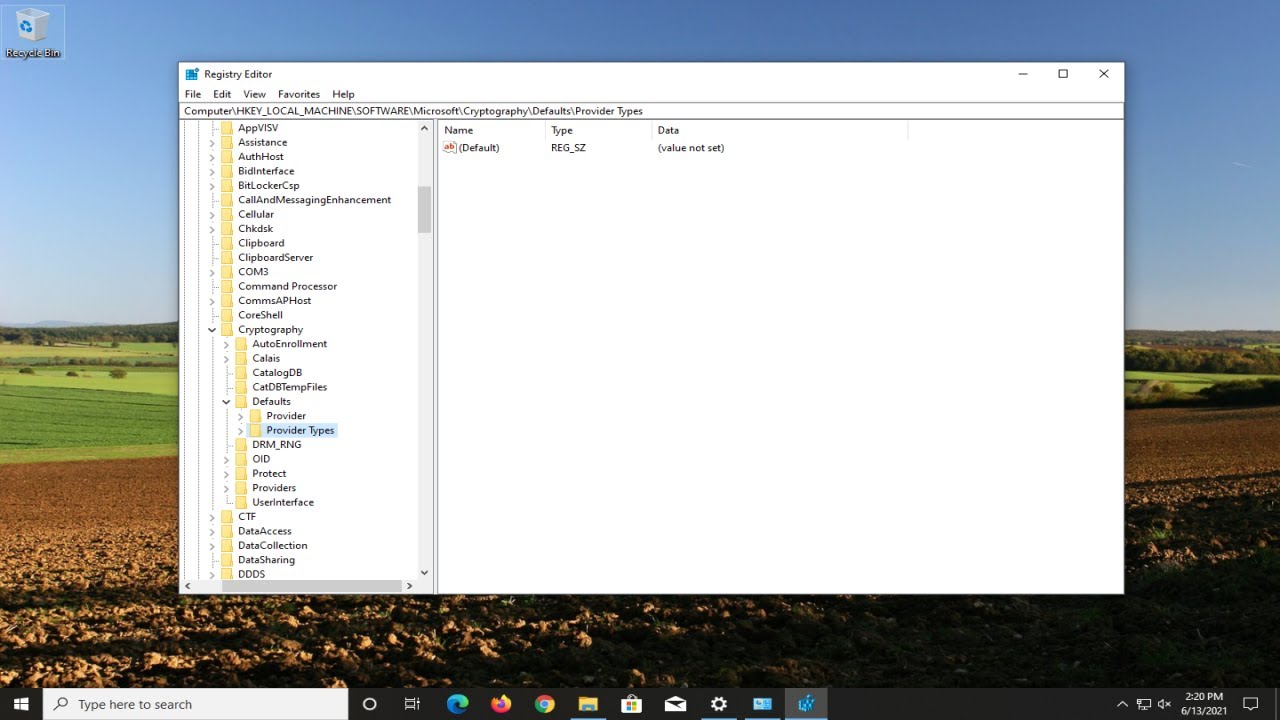Click the tree horizontal scrollbar left arrow
Image resolution: width=1280 pixels, height=720 pixels.
pyautogui.click(x=188, y=586)
